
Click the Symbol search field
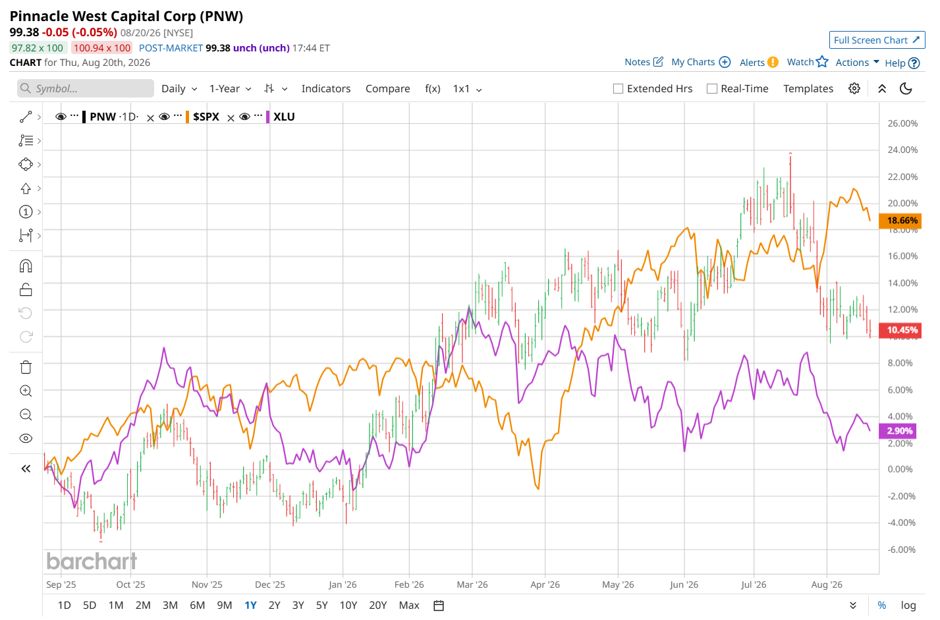tap(85, 89)
